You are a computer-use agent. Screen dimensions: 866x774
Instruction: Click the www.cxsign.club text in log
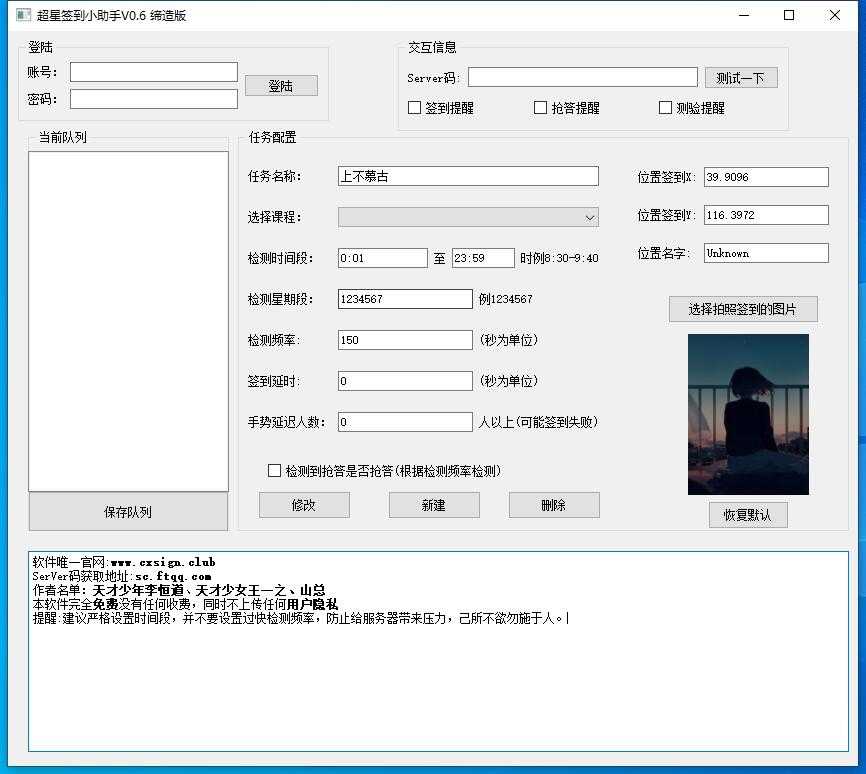(163, 562)
